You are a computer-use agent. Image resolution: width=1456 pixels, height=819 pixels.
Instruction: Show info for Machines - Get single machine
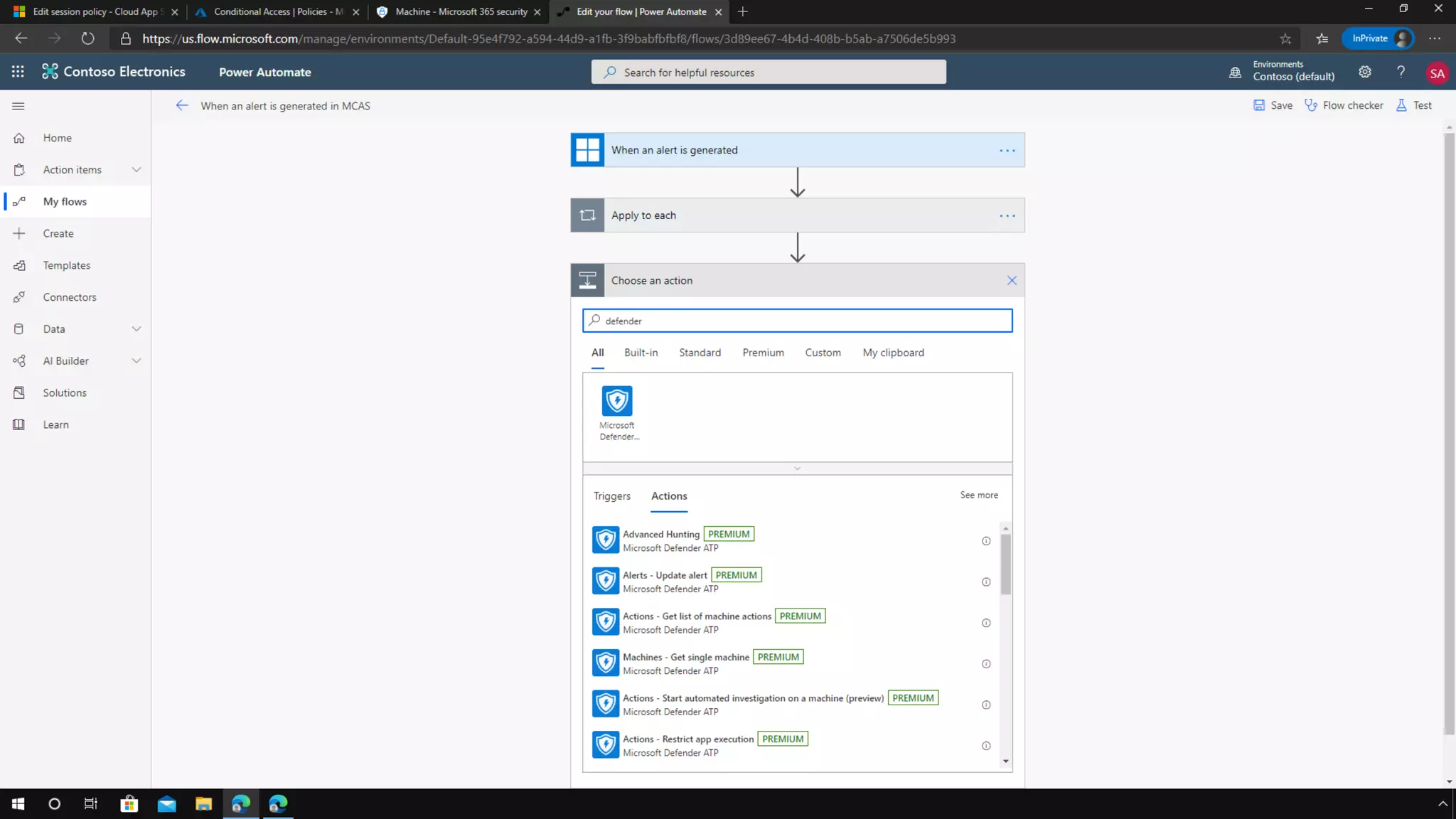pyautogui.click(x=986, y=664)
